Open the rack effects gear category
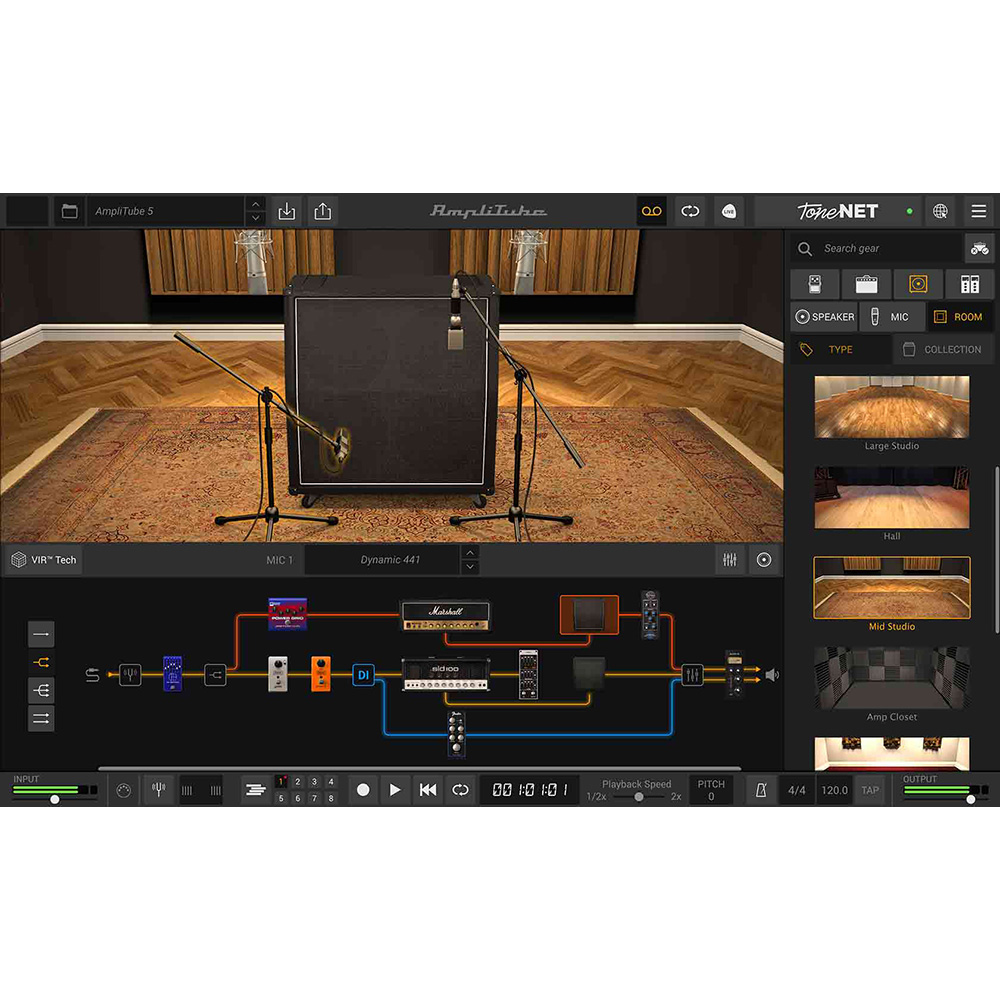The image size is (1000, 1000). pyautogui.click(x=970, y=284)
